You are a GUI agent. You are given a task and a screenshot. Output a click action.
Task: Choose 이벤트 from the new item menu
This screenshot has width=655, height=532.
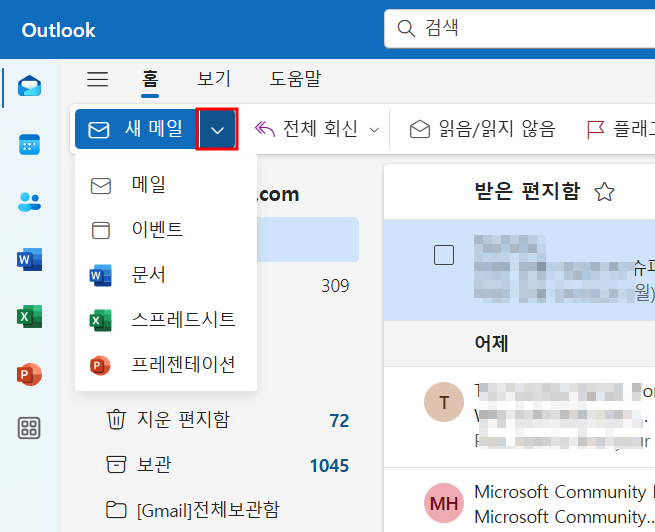click(166, 230)
